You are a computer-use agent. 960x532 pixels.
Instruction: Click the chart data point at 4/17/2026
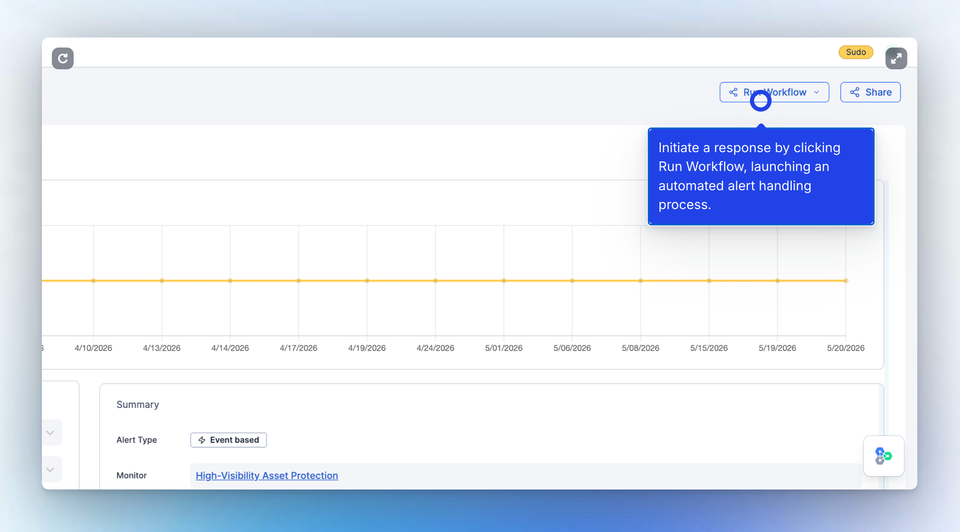pos(299,280)
